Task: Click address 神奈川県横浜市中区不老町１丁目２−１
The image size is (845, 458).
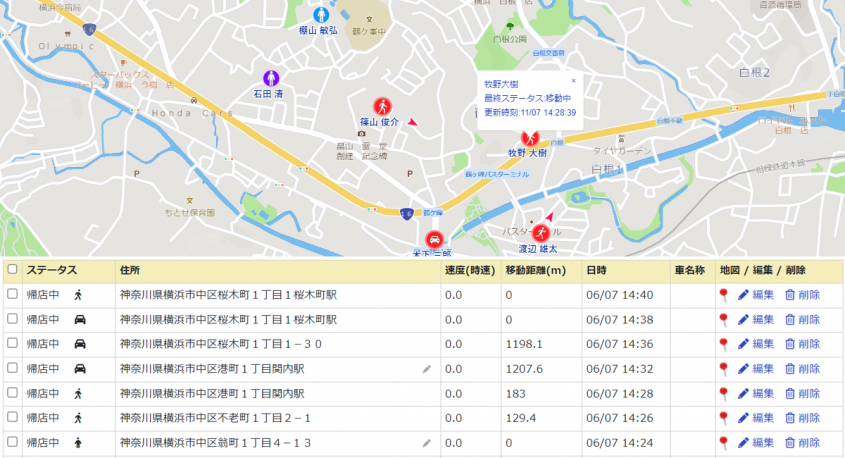Action: pyautogui.click(x=215, y=418)
